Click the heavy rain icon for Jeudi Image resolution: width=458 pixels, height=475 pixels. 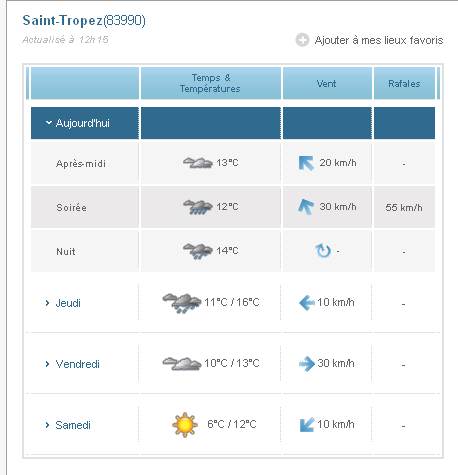click(182, 303)
